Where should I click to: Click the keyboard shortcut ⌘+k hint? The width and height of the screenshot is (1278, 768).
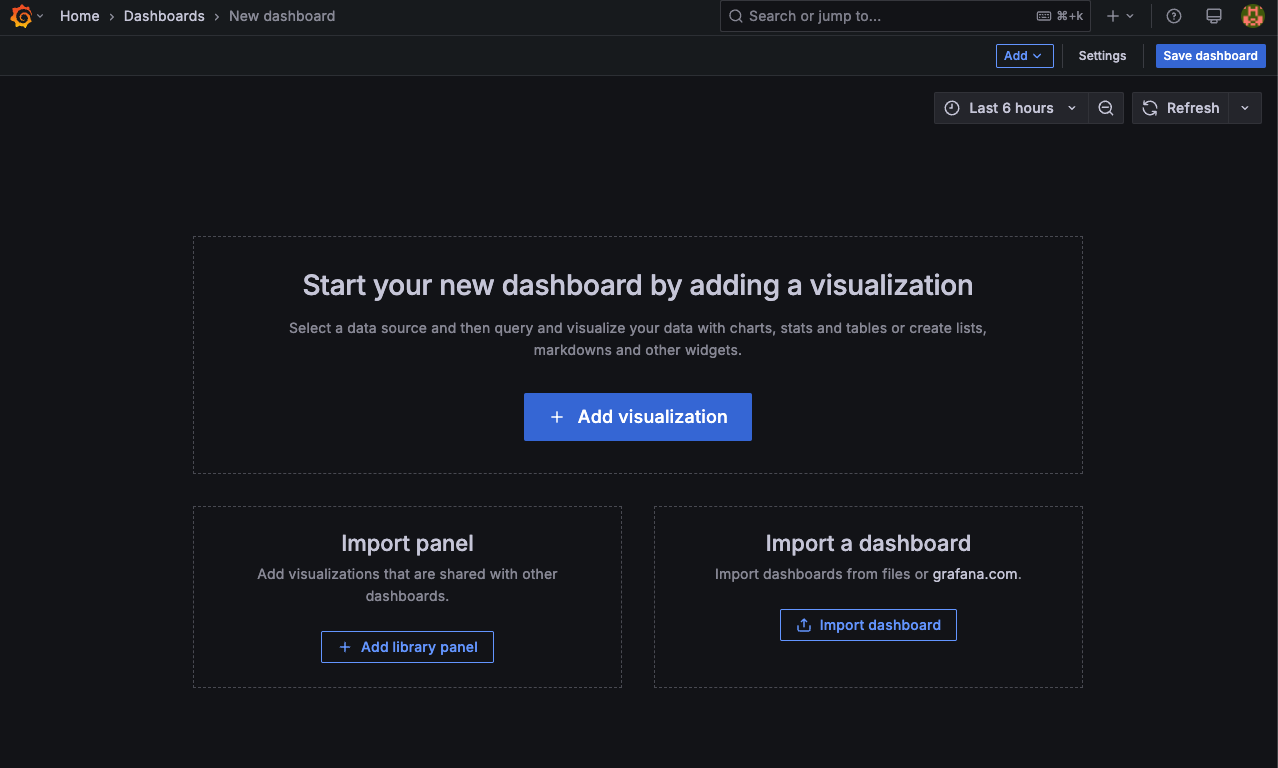(x=1060, y=16)
